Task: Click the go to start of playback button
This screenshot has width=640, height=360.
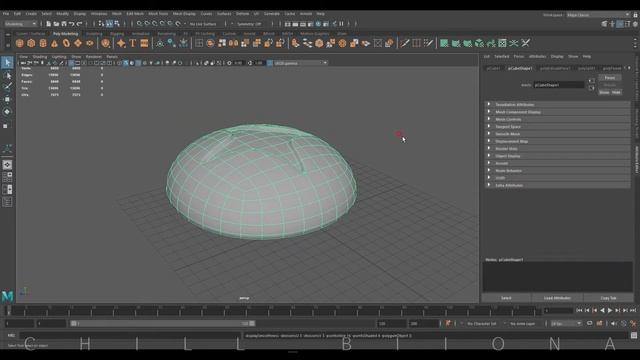Action: (579, 311)
